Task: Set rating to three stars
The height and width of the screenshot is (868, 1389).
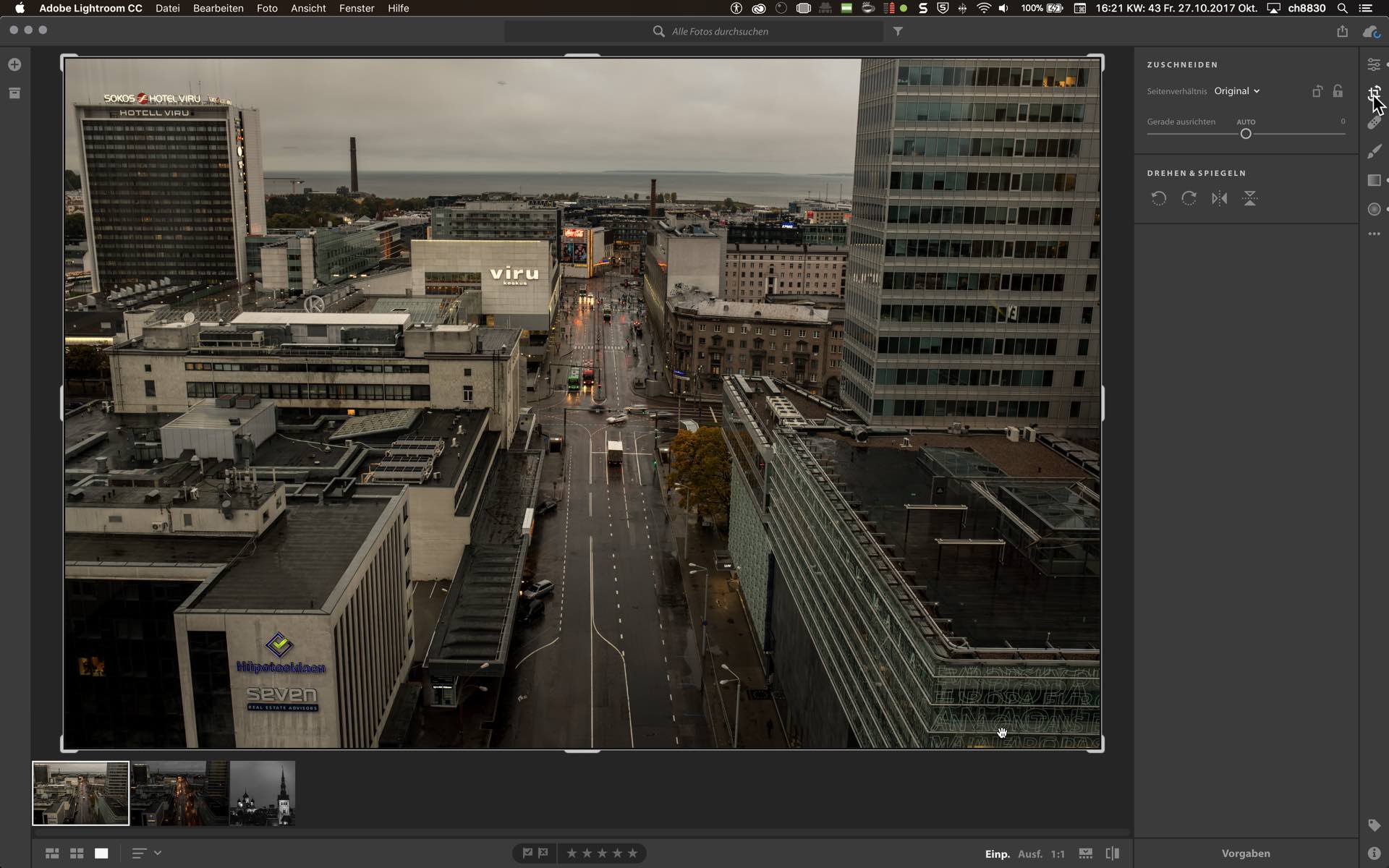Action: coord(602,854)
